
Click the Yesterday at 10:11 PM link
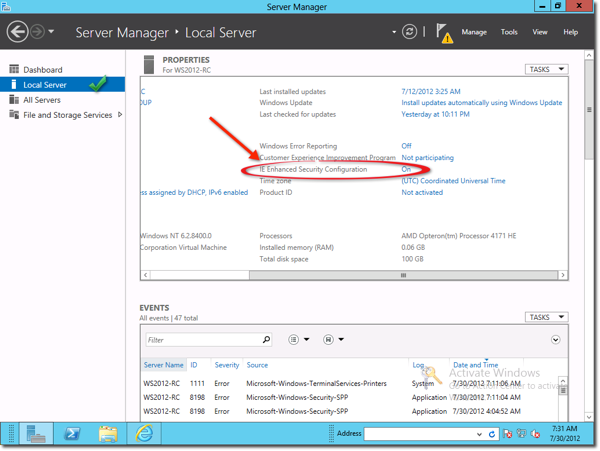coord(435,114)
